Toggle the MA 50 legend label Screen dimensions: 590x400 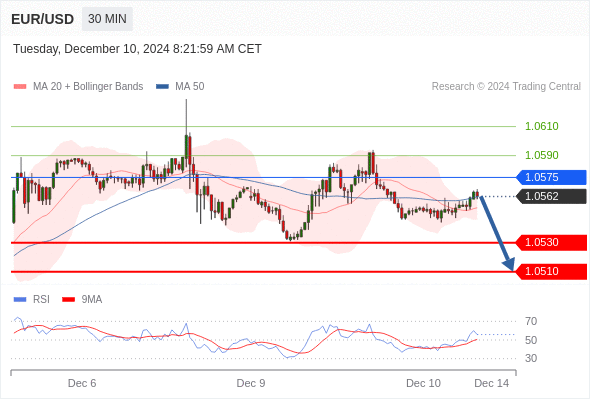tap(190, 87)
